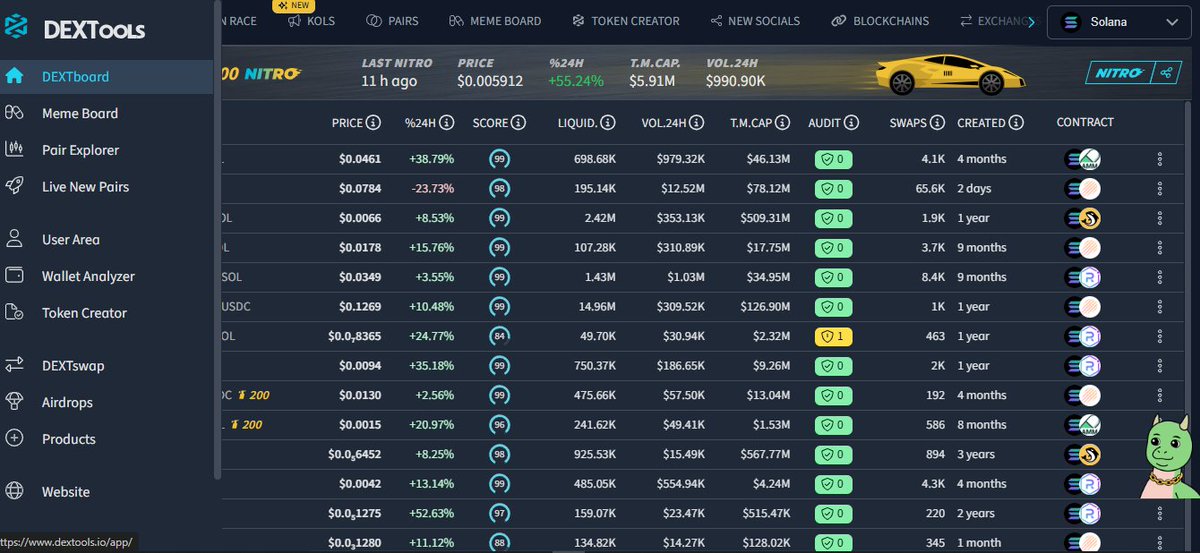Expand Products using its plus icon
1200x553 pixels.
tap(15, 439)
